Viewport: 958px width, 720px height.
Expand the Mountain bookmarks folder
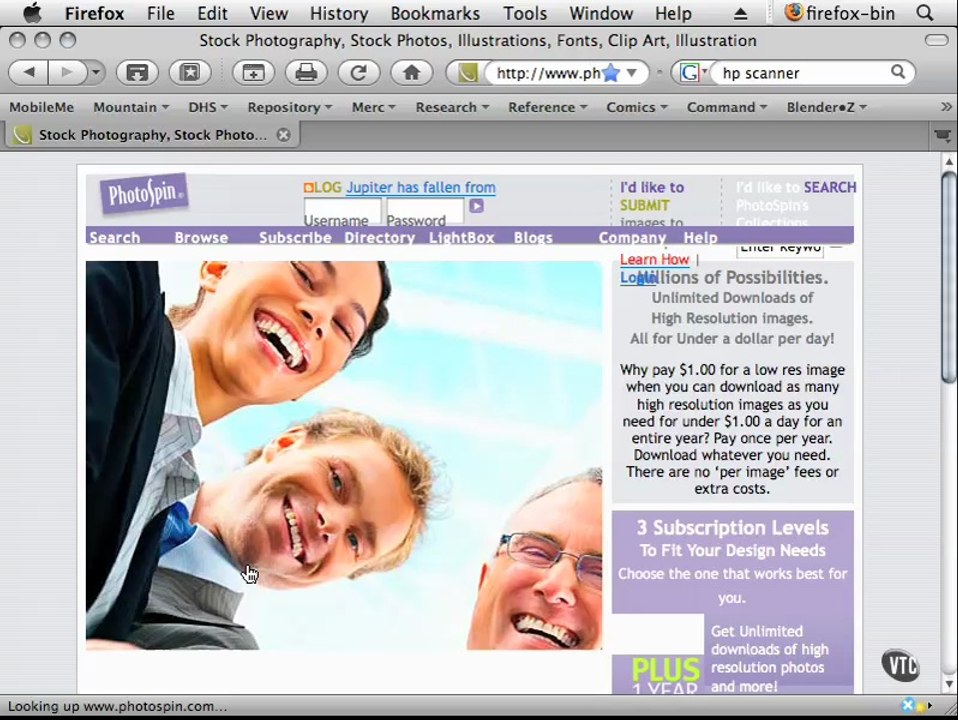131,107
